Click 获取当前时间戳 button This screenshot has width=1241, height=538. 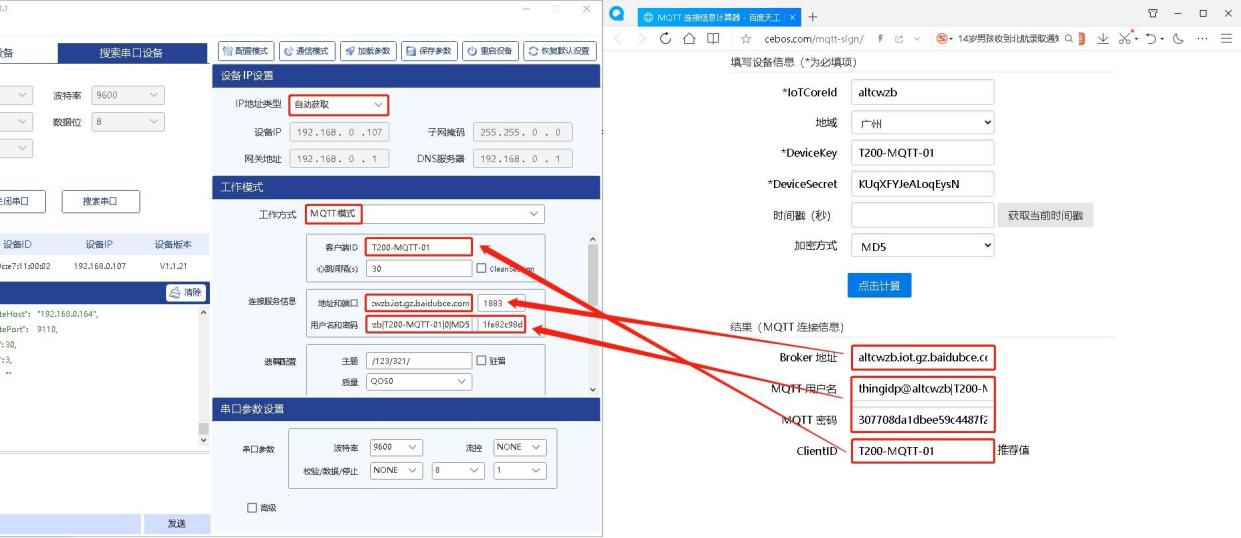1045,215
